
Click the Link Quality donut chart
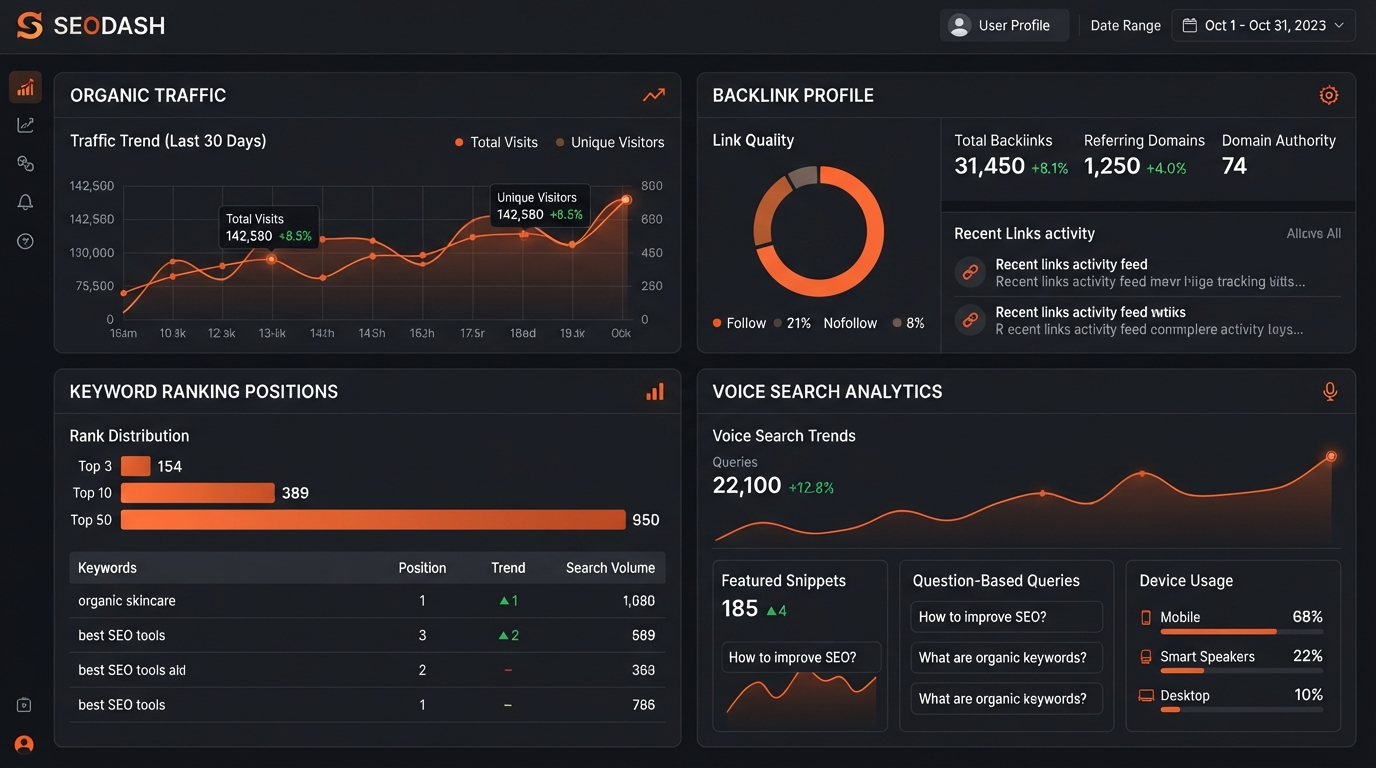(x=818, y=231)
